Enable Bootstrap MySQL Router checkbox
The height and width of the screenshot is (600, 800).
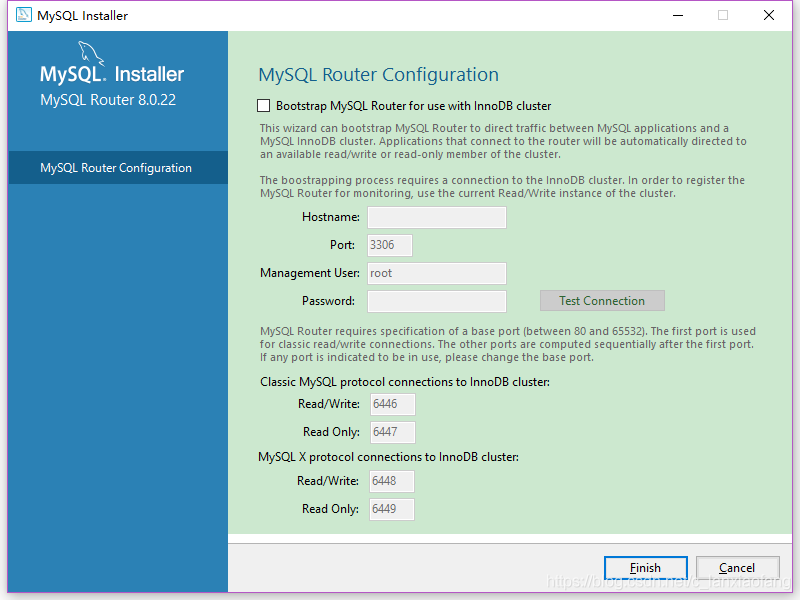[x=264, y=106]
